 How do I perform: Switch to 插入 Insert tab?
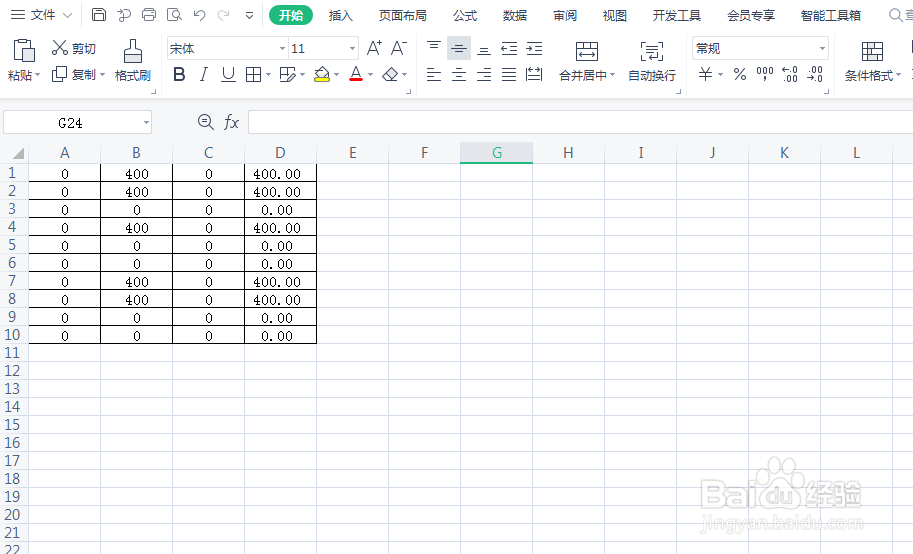(341, 16)
